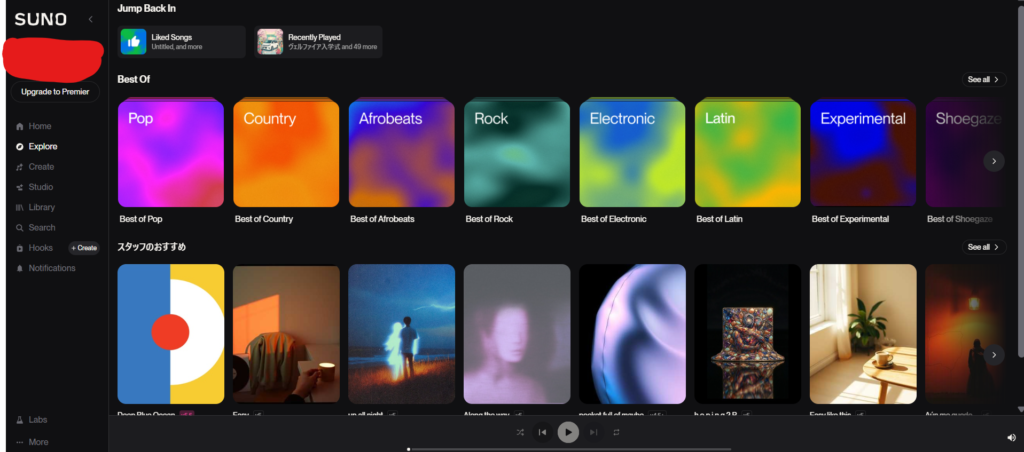Skip to the previous track
Image resolution: width=1024 pixels, height=452 pixels.
tap(542, 432)
